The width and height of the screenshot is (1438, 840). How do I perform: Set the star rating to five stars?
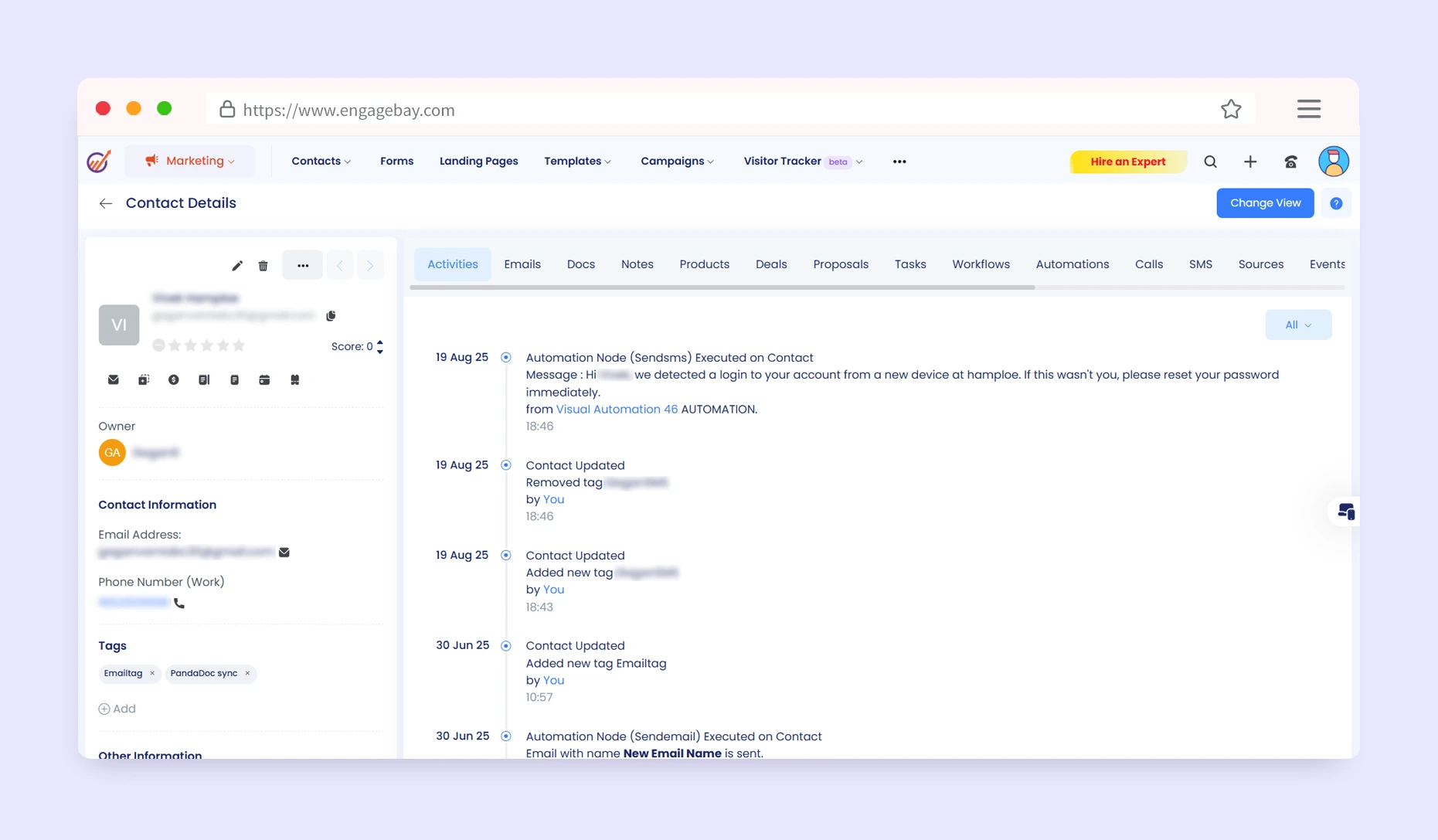click(x=239, y=345)
